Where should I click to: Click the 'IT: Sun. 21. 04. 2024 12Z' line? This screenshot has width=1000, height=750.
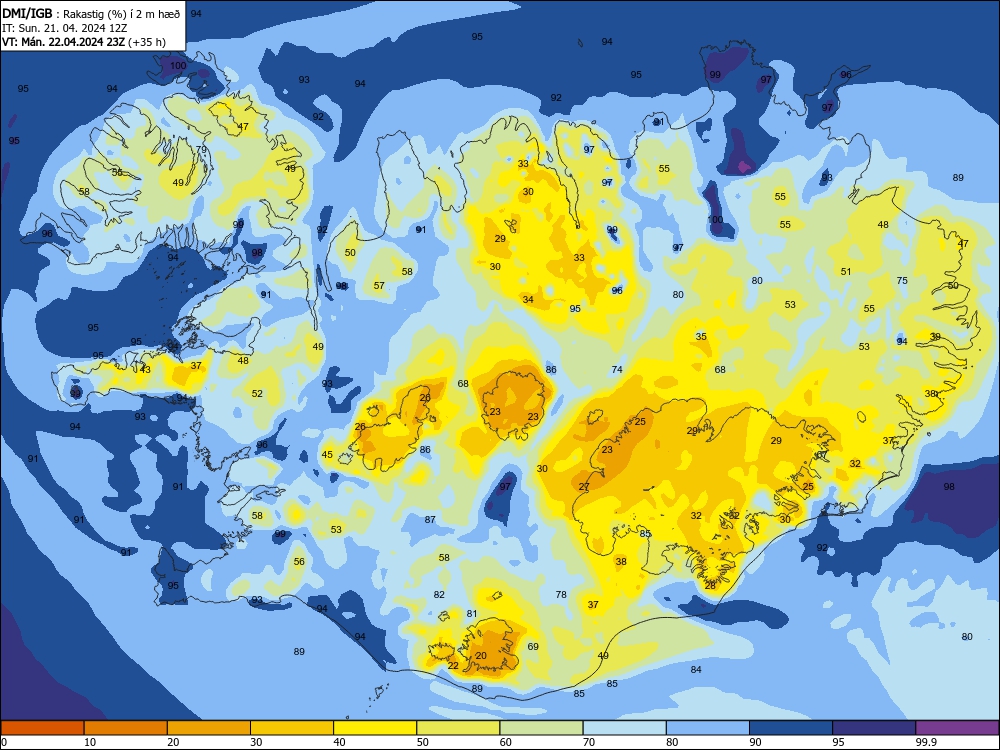click(x=65, y=28)
